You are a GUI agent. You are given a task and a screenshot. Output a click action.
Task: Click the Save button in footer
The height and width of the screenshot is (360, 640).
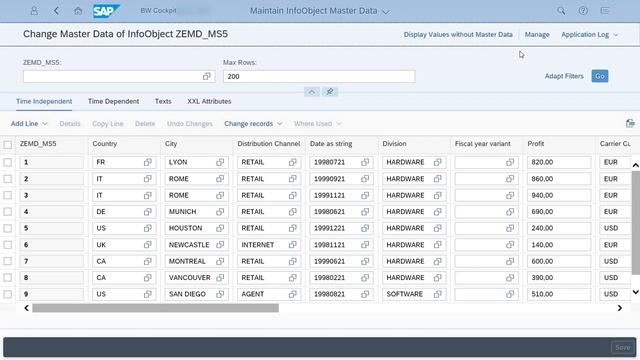pos(622,347)
